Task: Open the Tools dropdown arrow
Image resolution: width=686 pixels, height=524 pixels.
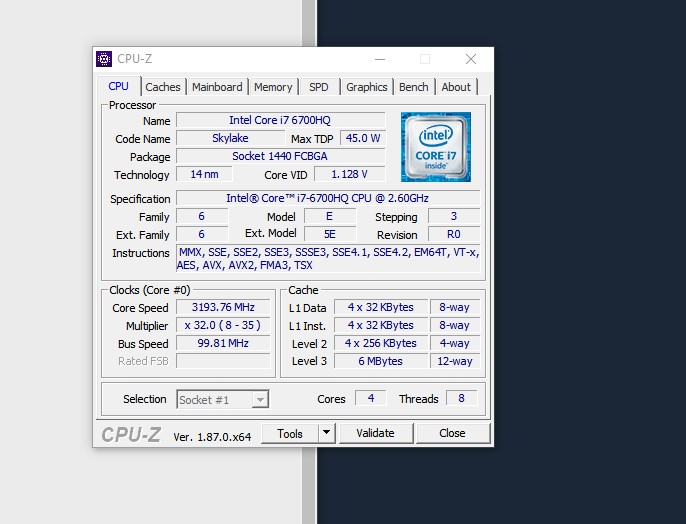Action: [326, 433]
